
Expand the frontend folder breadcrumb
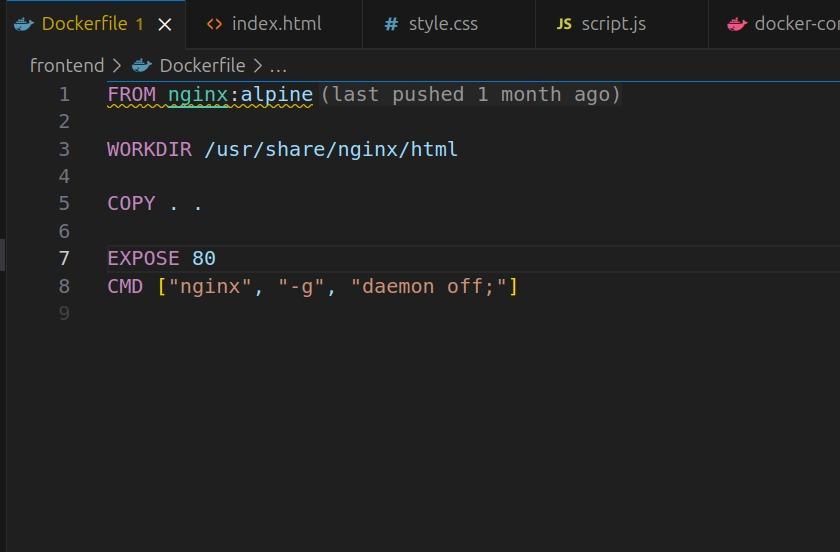click(67, 66)
